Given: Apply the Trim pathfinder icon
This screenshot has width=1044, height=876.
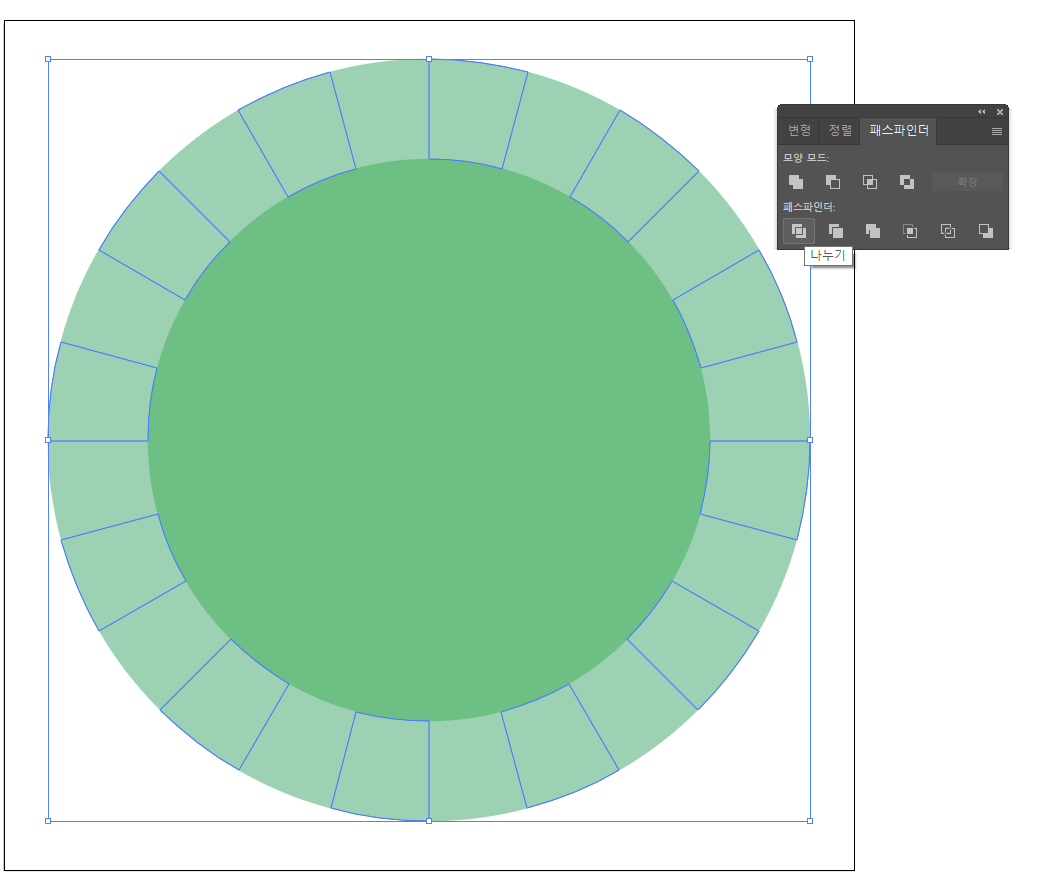Looking at the screenshot, I should click(x=836, y=231).
